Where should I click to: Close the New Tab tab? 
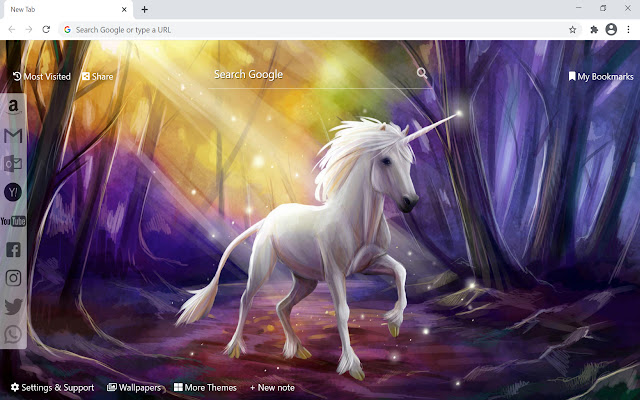click(124, 9)
